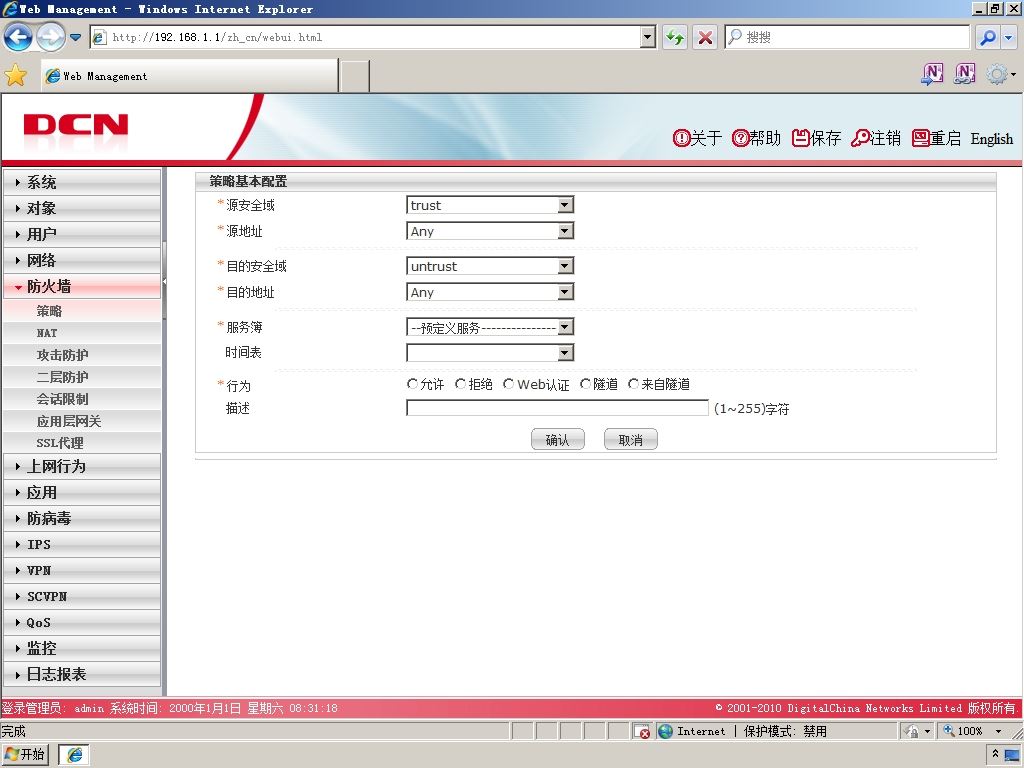Screen dimensions: 1024x768
Task: Open the SSL代理 submenu item
Action: click(x=82, y=443)
